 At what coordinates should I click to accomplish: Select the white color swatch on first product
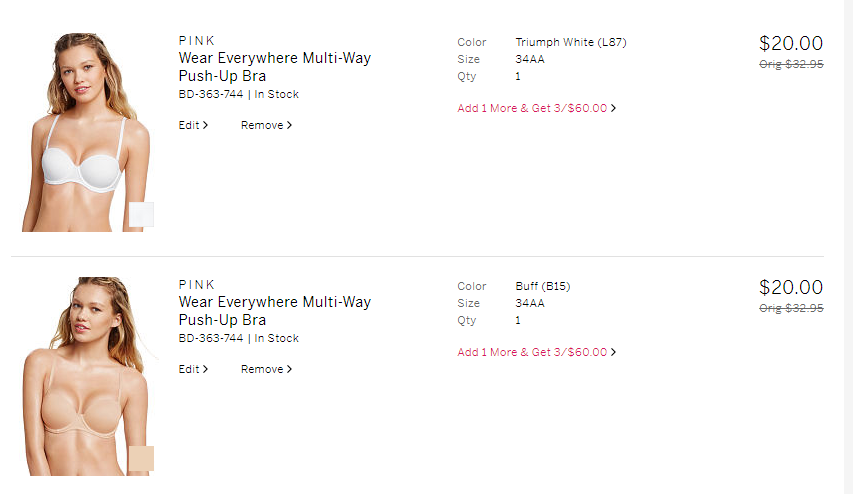point(141,214)
